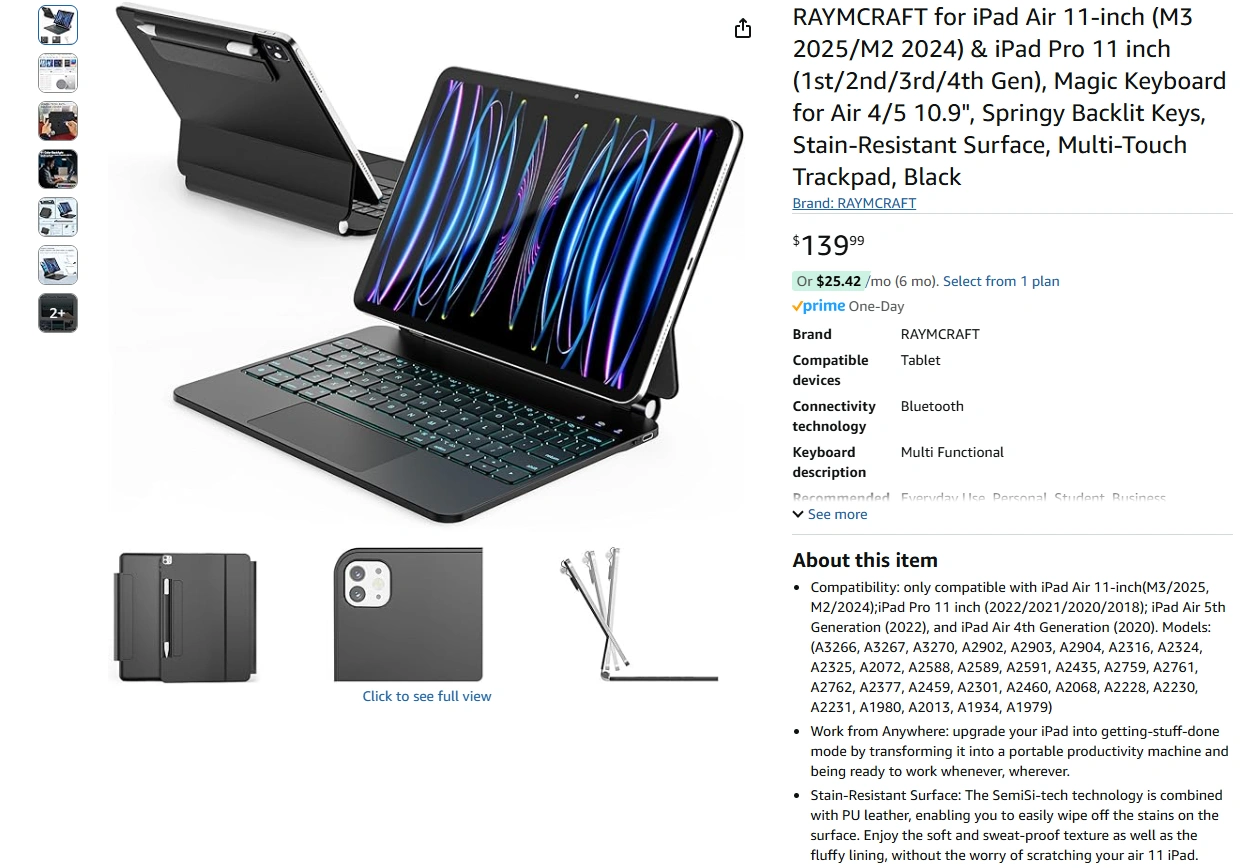Click the $139.99 price
The height and width of the screenshot is (868, 1259).
click(x=829, y=244)
